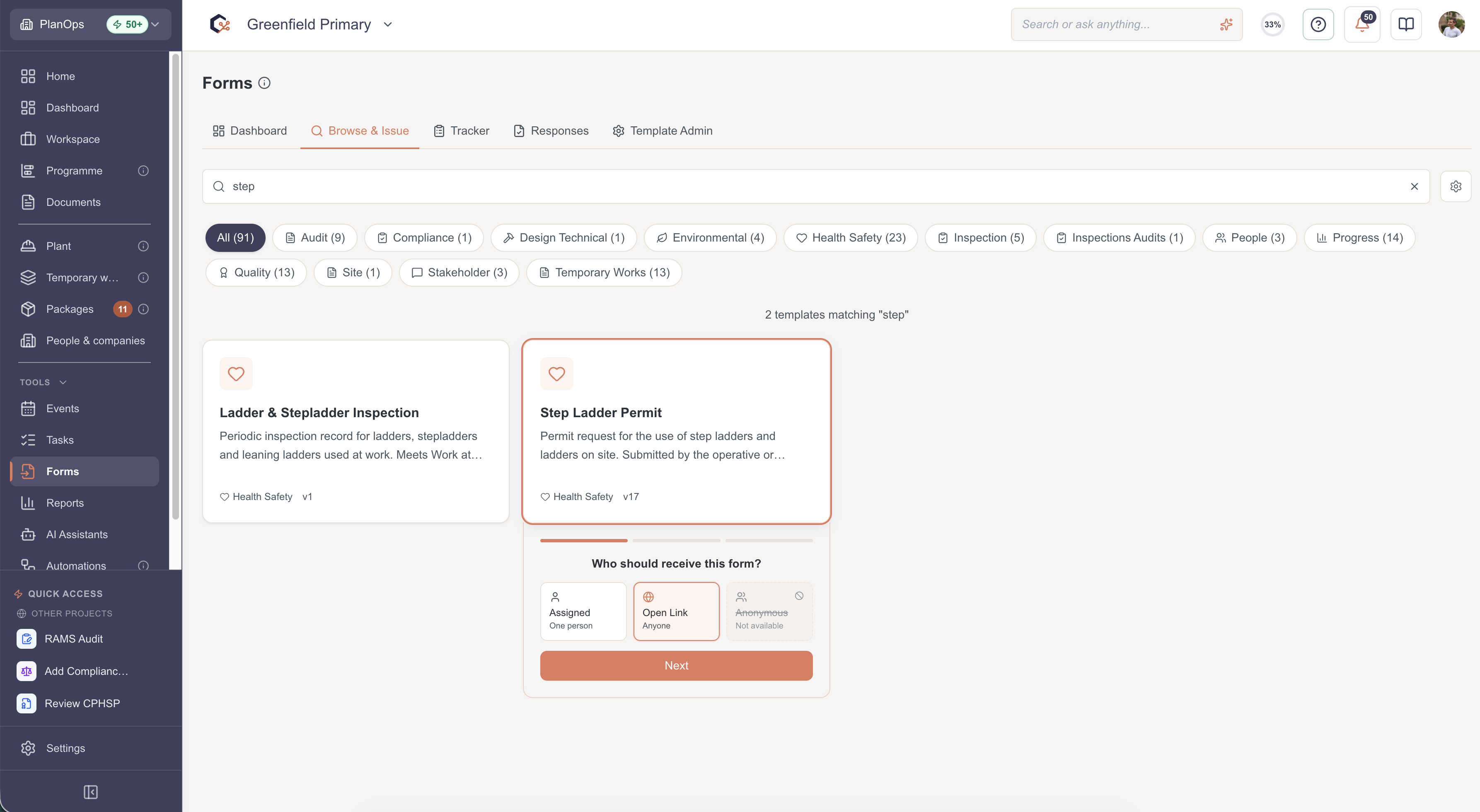Open Workspace from the sidebar
This screenshot has height=812, width=1480.
(x=85, y=139)
